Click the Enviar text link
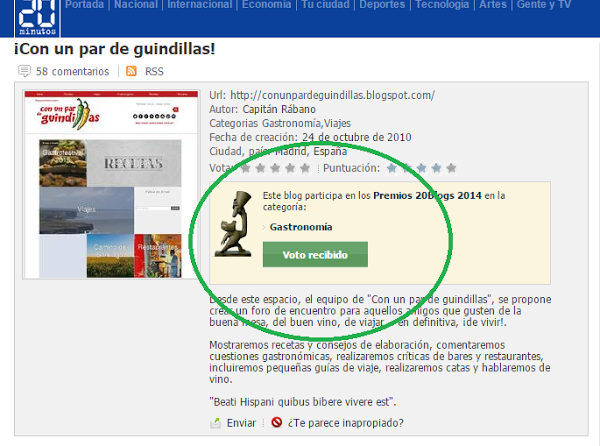Screen dimensions: 600x446 [241, 423]
